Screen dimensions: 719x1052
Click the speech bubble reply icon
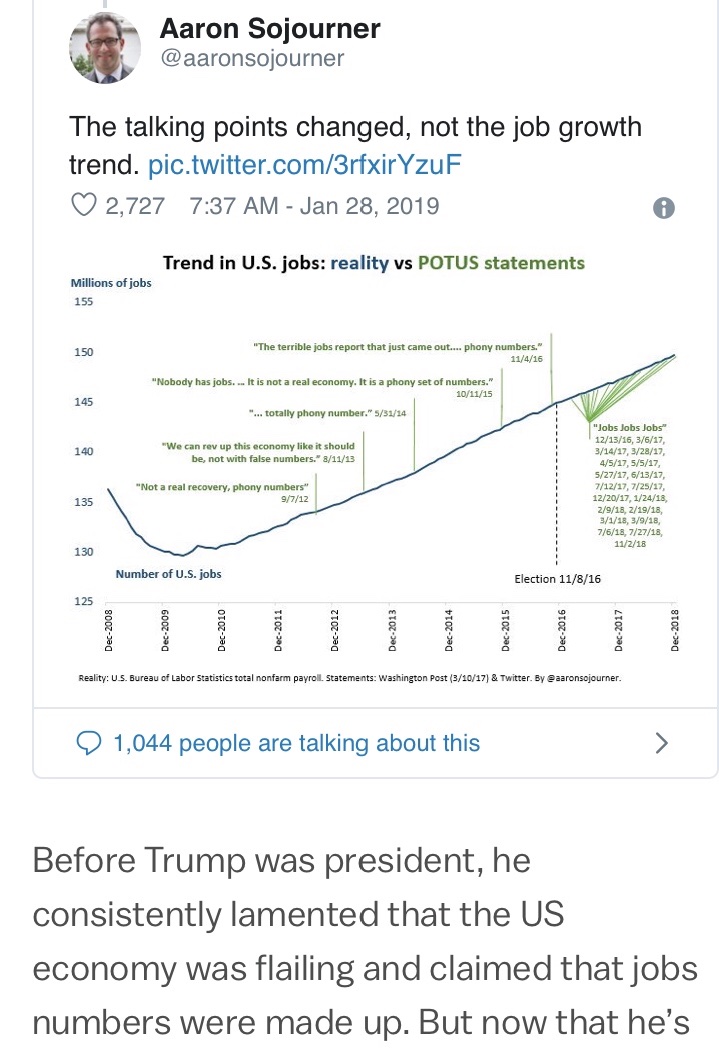[x=89, y=743]
